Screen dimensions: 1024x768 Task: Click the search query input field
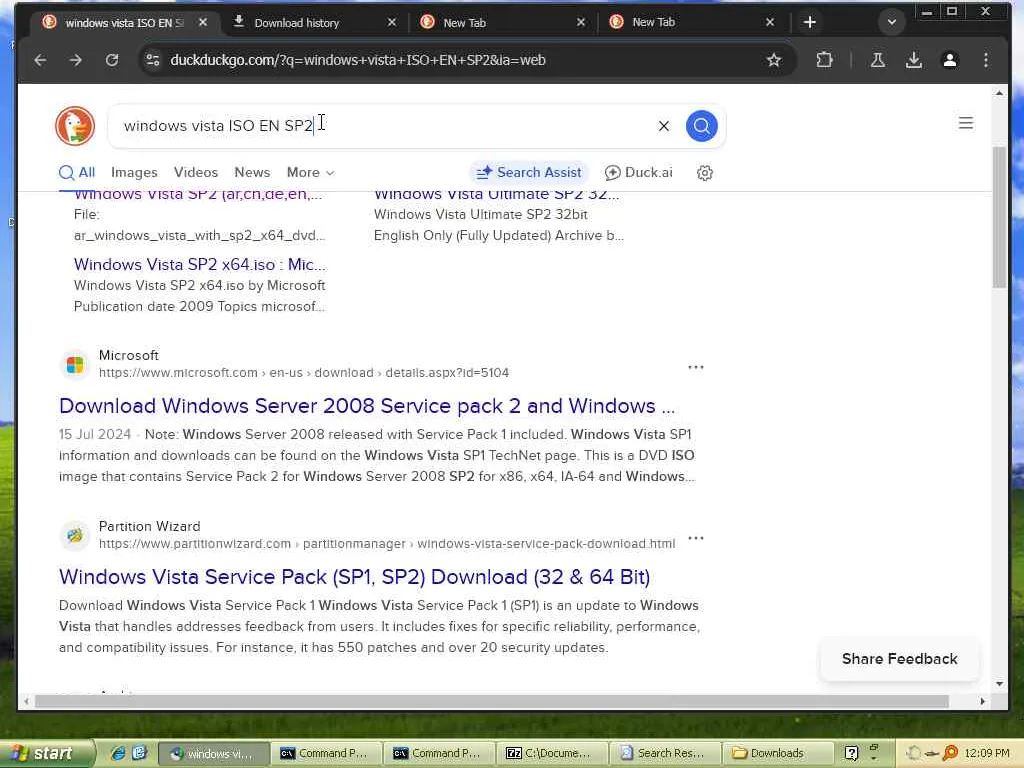[385, 125]
